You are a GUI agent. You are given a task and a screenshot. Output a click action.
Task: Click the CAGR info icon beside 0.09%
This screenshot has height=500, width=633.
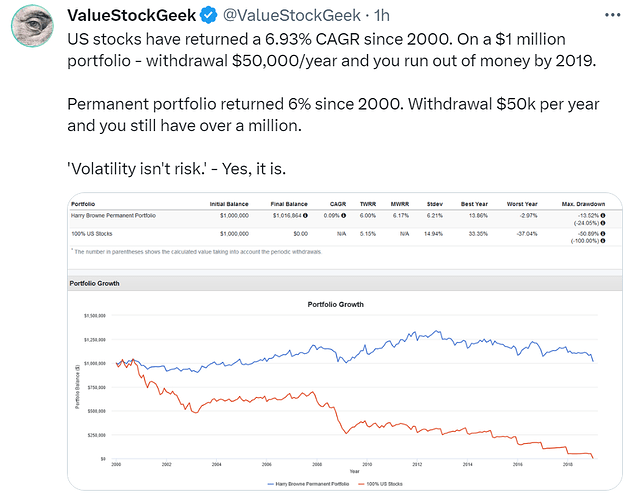coord(344,215)
